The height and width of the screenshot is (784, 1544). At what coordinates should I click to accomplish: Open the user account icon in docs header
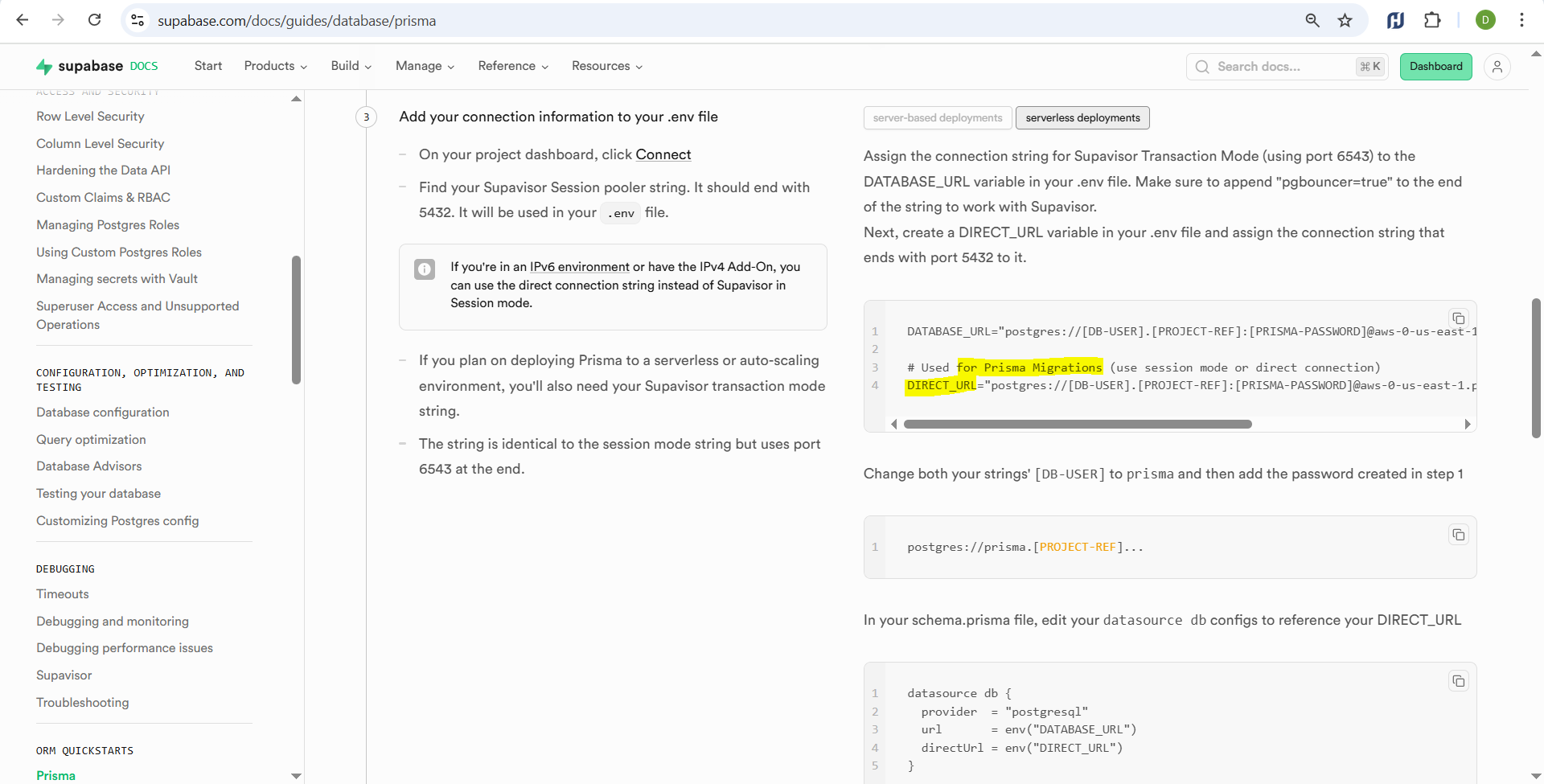tap(1497, 67)
